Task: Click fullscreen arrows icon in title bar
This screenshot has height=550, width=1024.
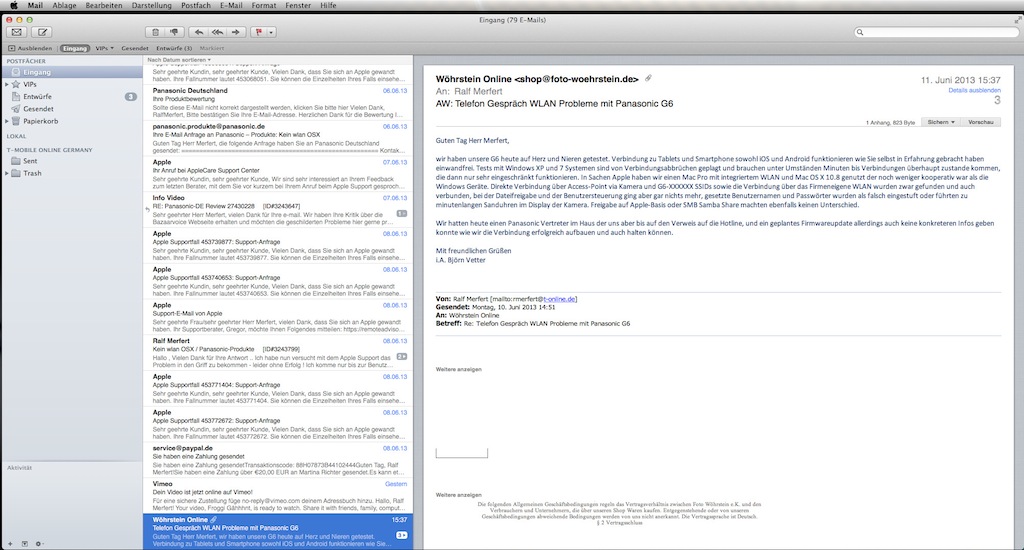Action: (x=1017, y=20)
